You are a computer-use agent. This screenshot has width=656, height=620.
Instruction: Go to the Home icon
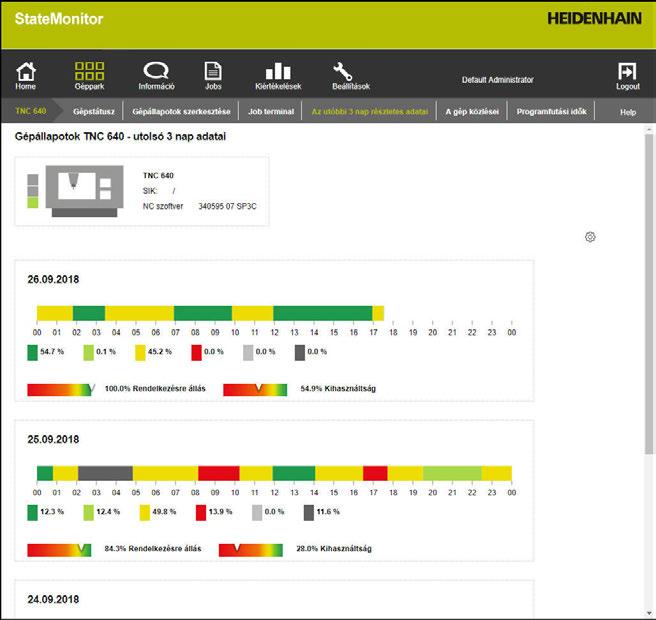26,72
